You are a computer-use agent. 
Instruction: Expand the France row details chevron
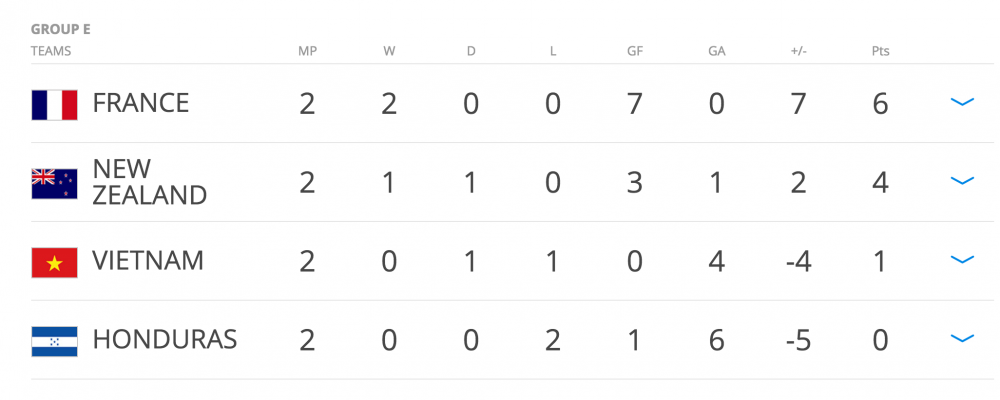pos(961,102)
